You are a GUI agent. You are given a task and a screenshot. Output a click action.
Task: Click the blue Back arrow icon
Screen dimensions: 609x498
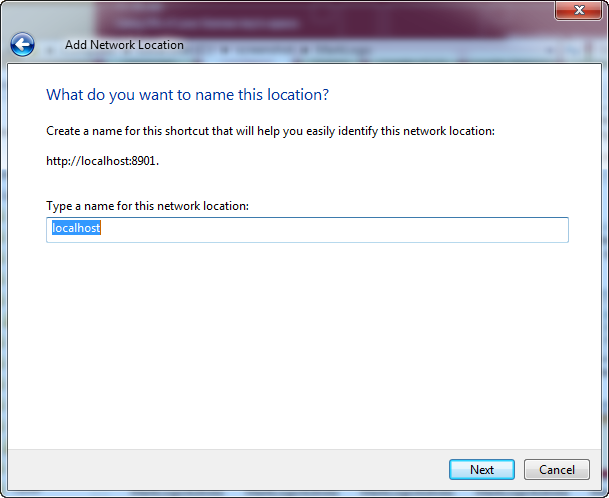pyautogui.click(x=22, y=44)
